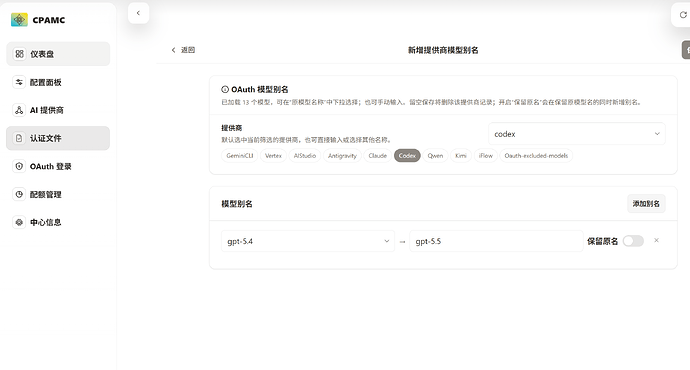Image resolution: width=690 pixels, height=370 pixels.
Task: Click the 中心信息 gear icon
Action: (19, 222)
